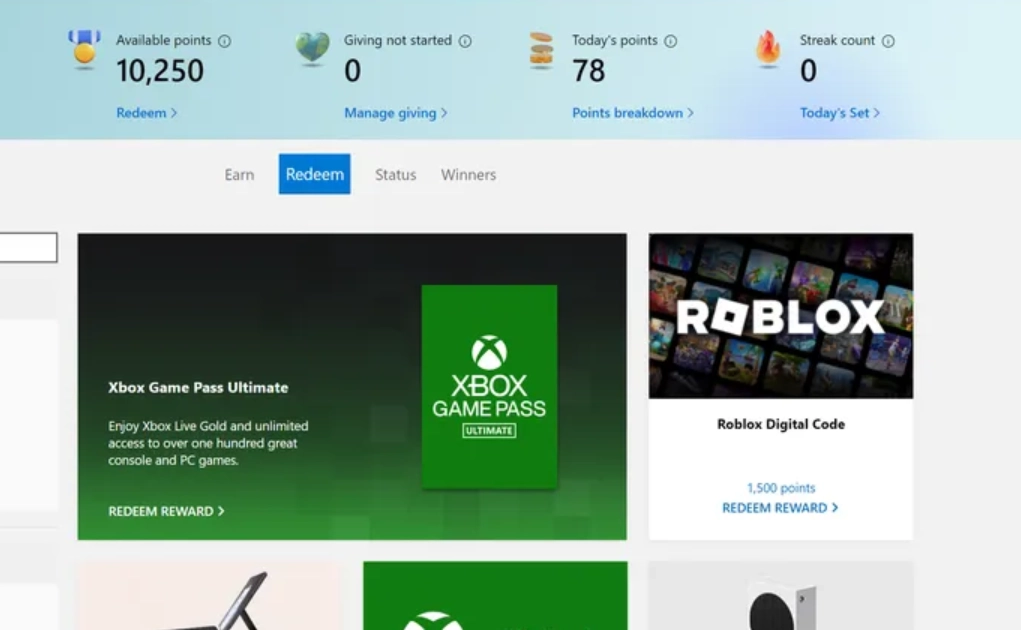1021x630 pixels.
Task: Click Redeem Reward for Roblox Digital Code
Action: click(780, 508)
